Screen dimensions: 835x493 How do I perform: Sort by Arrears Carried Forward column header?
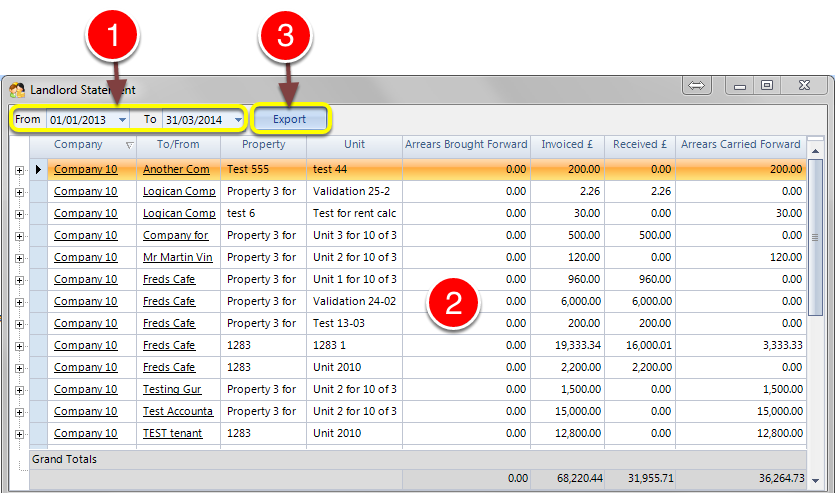(x=741, y=144)
